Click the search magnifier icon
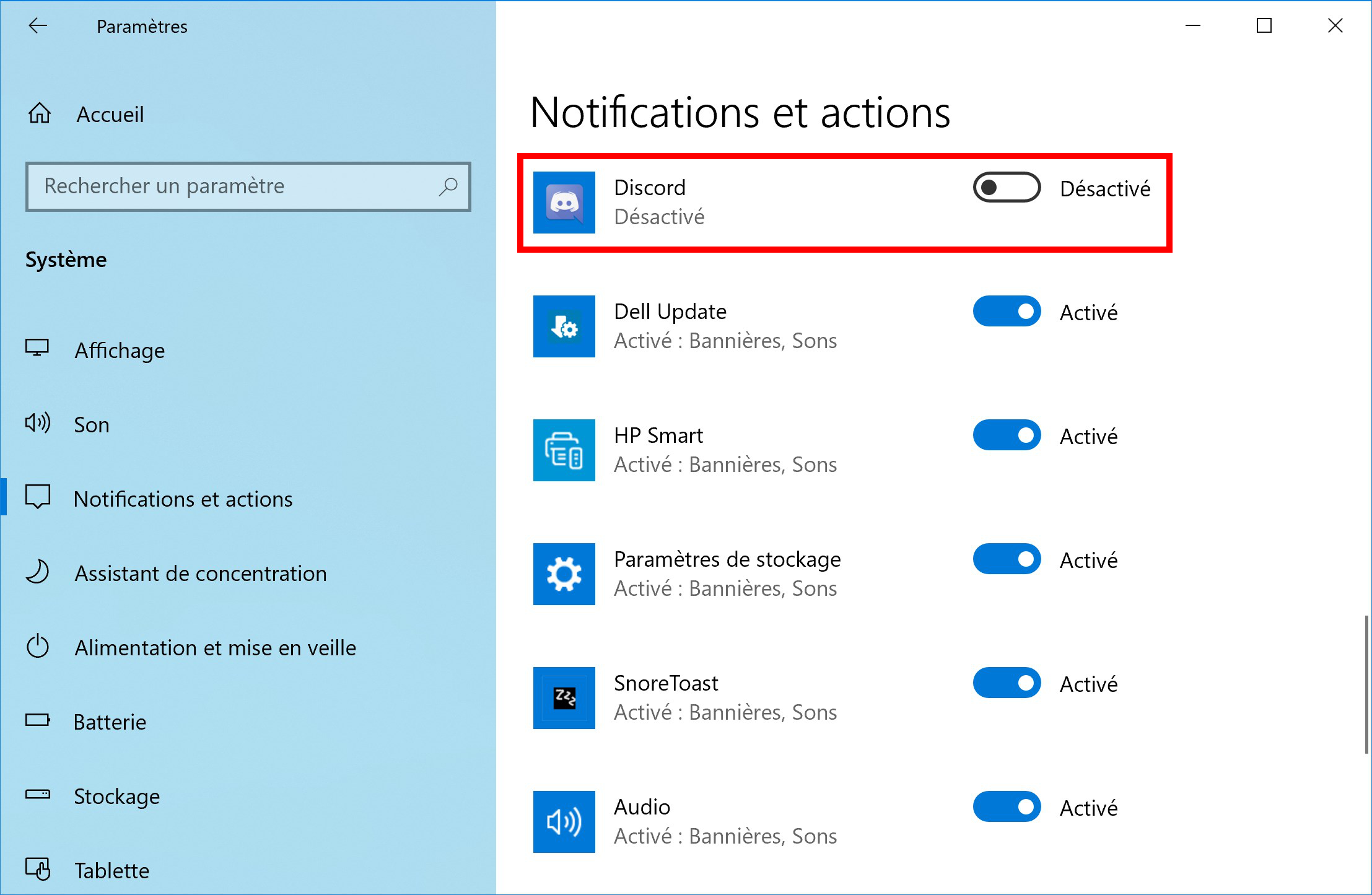 click(x=448, y=186)
